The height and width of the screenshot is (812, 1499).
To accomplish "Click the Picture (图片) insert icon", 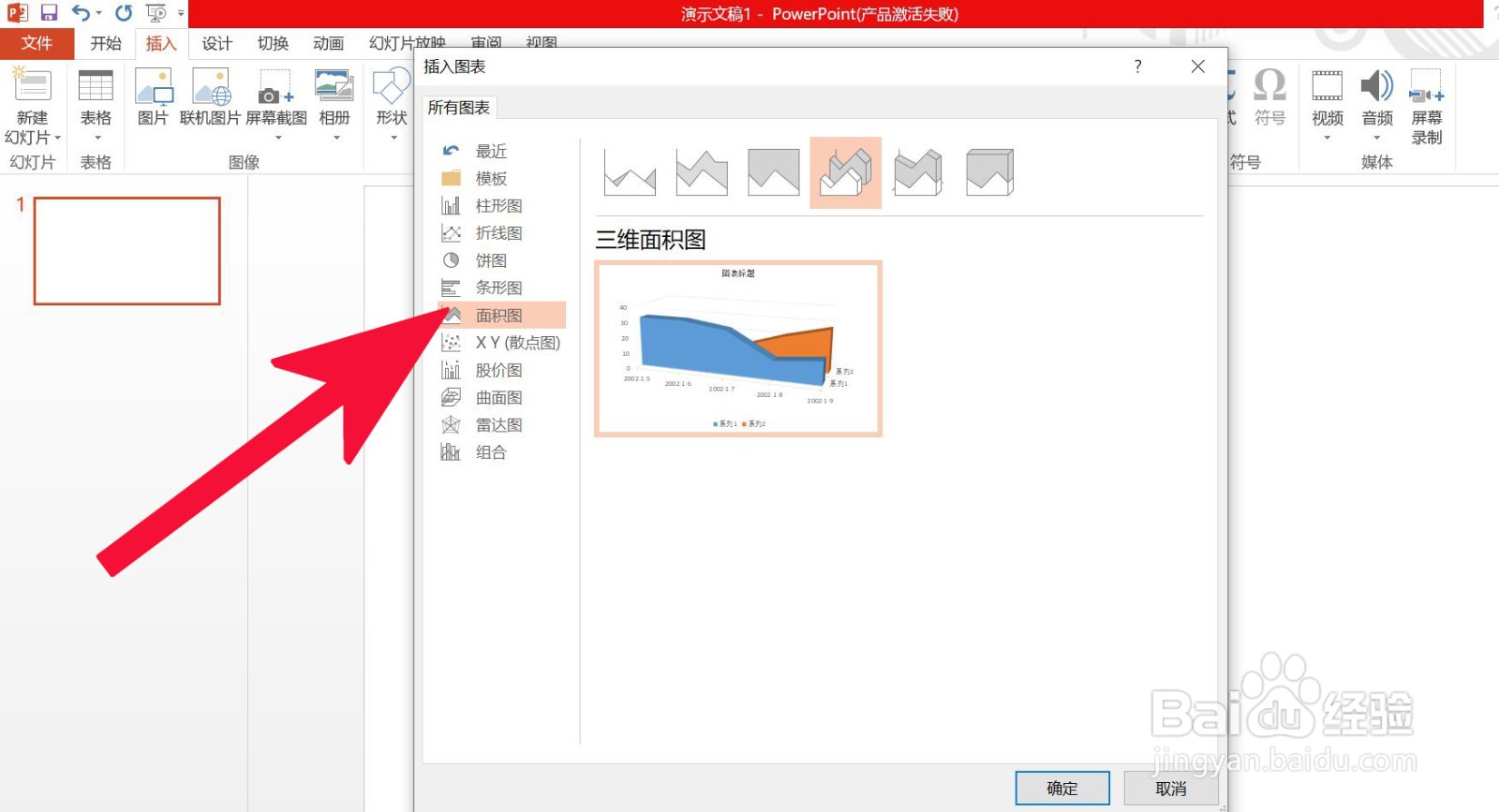I will [x=153, y=85].
